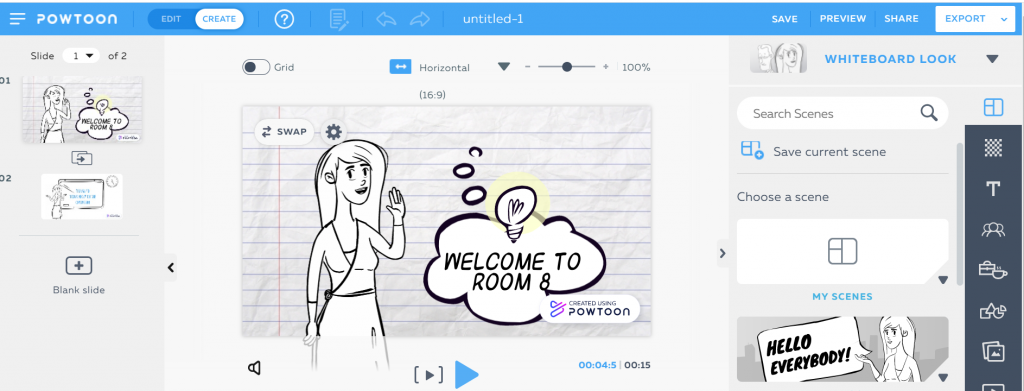This screenshot has height=391, width=1024.
Task: Open the Characters panel icon
Action: (993, 229)
